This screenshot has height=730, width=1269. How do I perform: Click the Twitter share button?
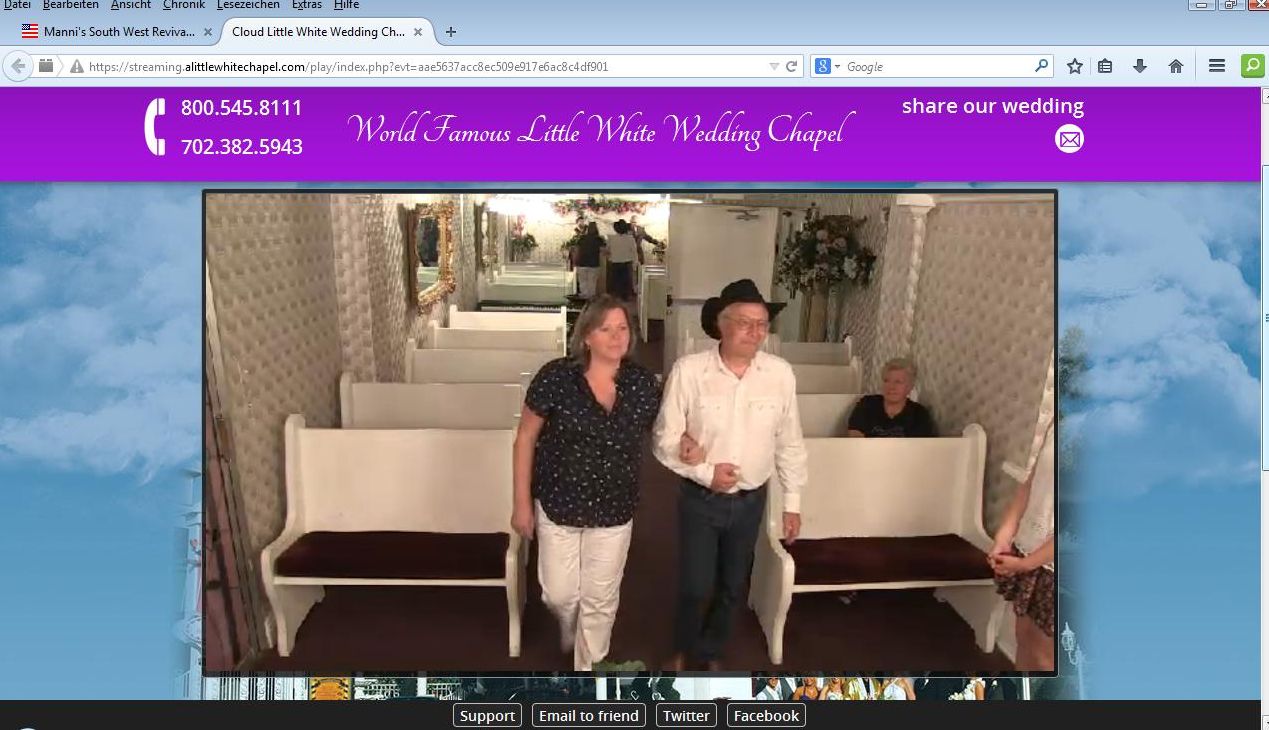tap(686, 715)
